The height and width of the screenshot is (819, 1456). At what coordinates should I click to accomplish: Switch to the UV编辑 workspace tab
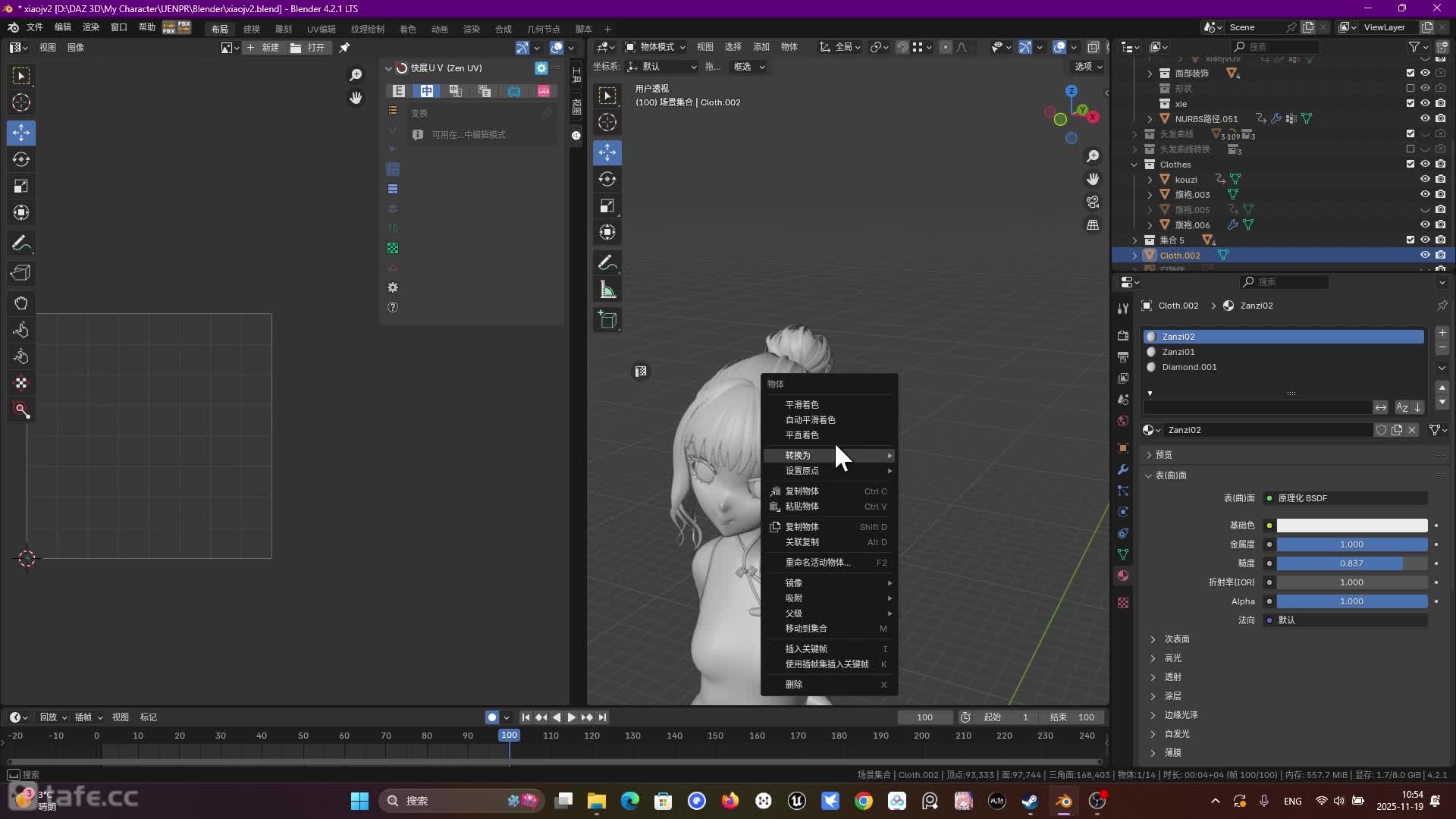(x=321, y=29)
